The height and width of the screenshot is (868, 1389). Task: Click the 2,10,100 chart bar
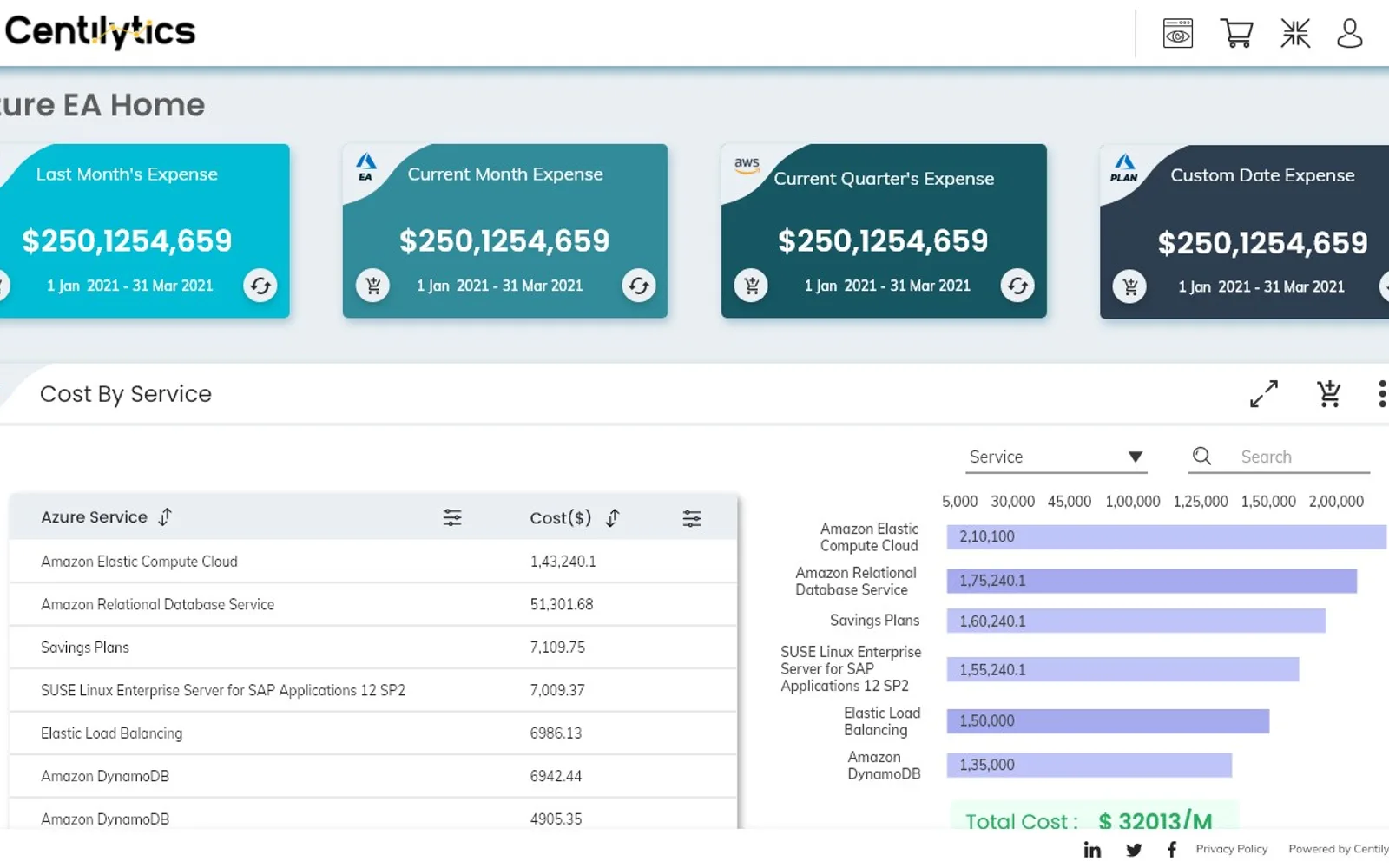1166,536
